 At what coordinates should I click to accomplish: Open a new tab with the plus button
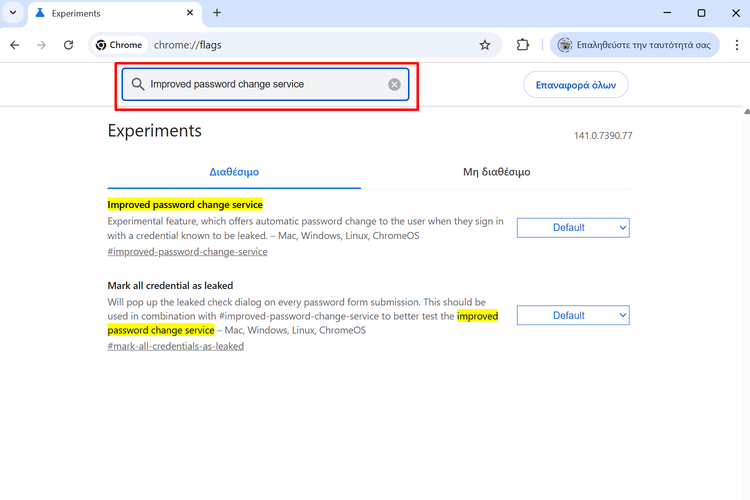217,13
